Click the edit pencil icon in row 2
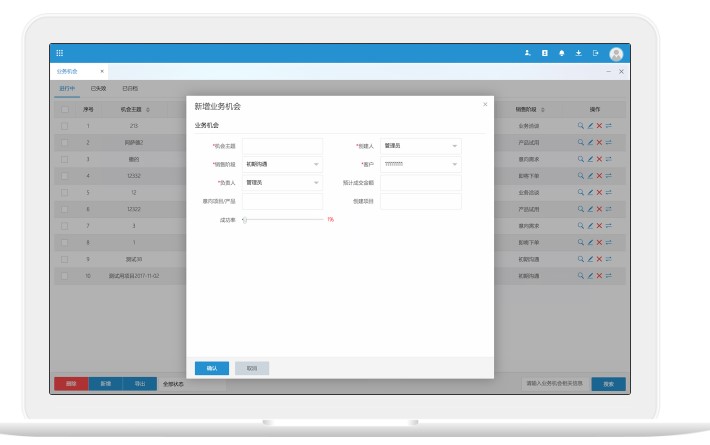The width and height of the screenshot is (710, 445). coord(590,143)
